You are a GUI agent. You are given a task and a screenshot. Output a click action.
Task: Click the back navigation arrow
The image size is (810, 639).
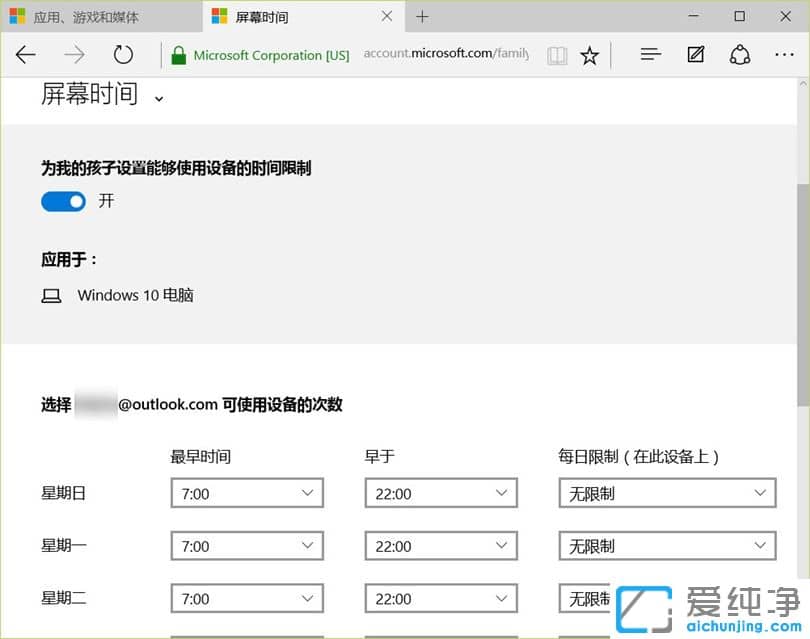tap(25, 55)
